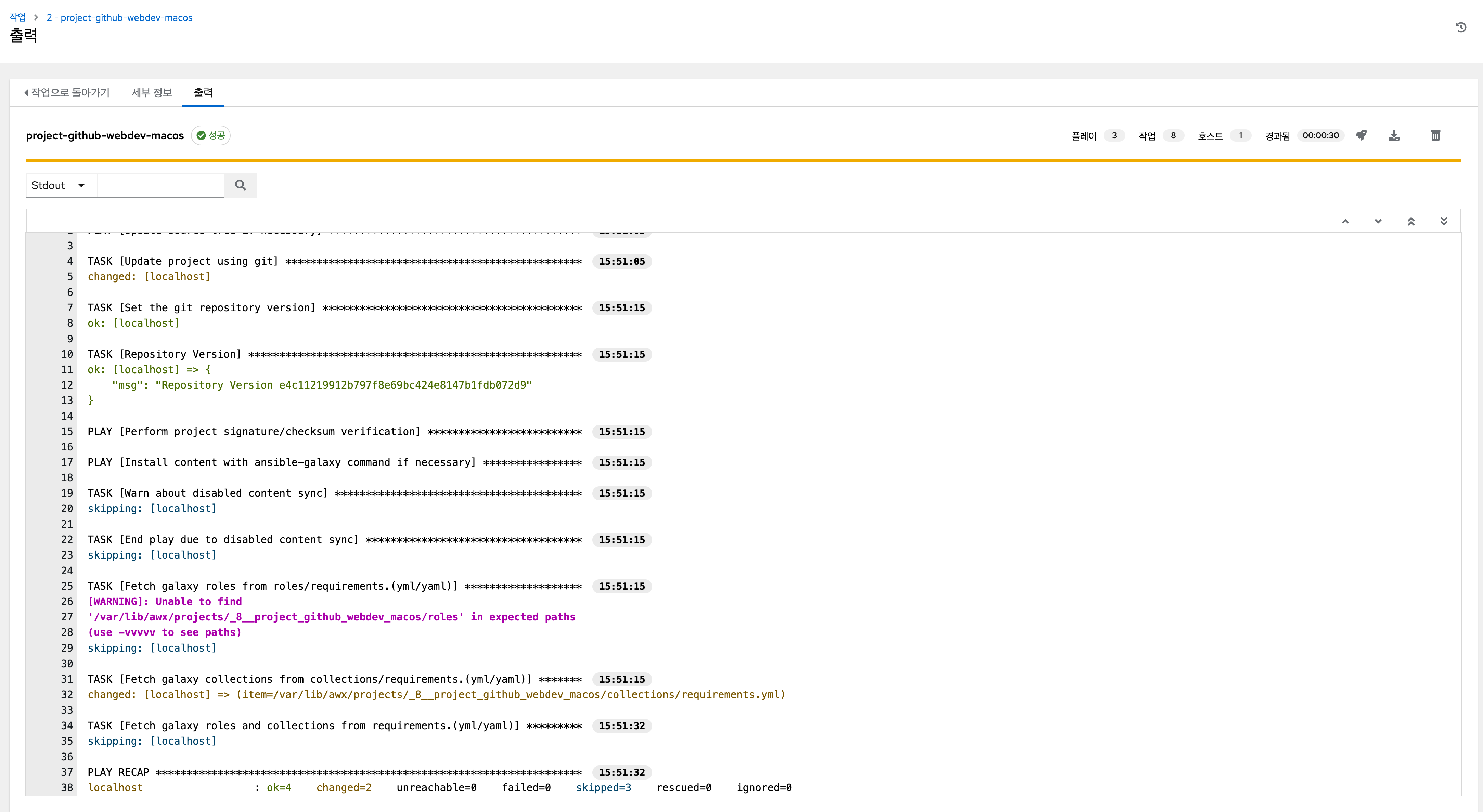Viewport: 1483px width, 812px height.
Task: Click the 성공 status badge
Action: tap(211, 135)
